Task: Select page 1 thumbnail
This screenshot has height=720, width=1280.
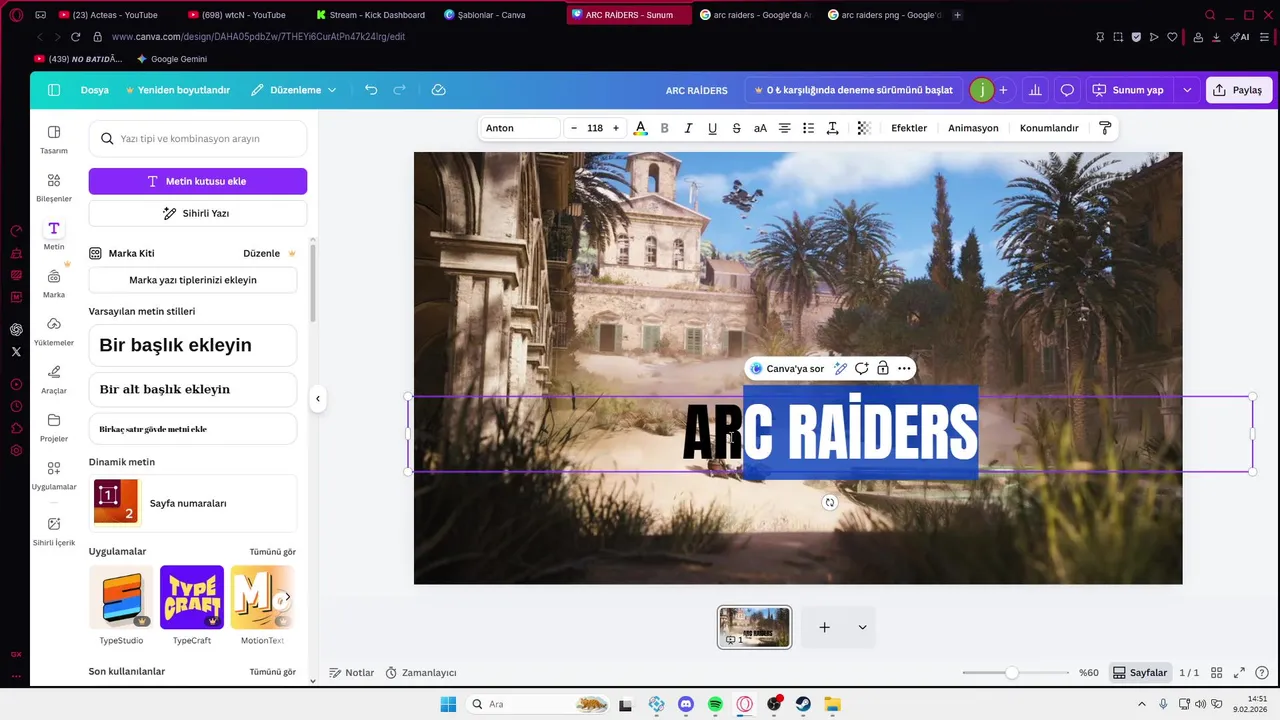Action: click(754, 627)
